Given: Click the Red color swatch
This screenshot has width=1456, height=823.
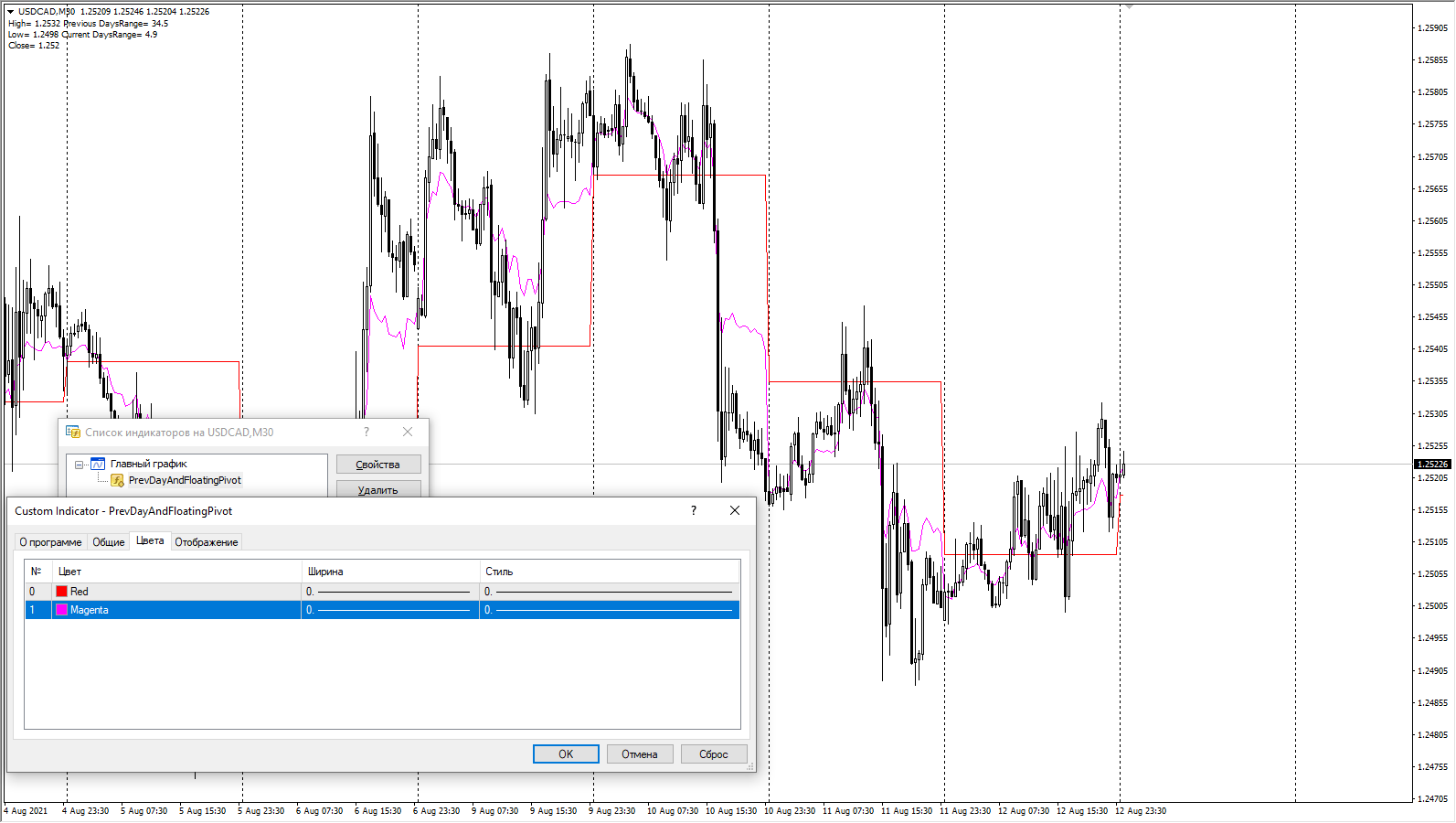Looking at the screenshot, I should pos(62,592).
